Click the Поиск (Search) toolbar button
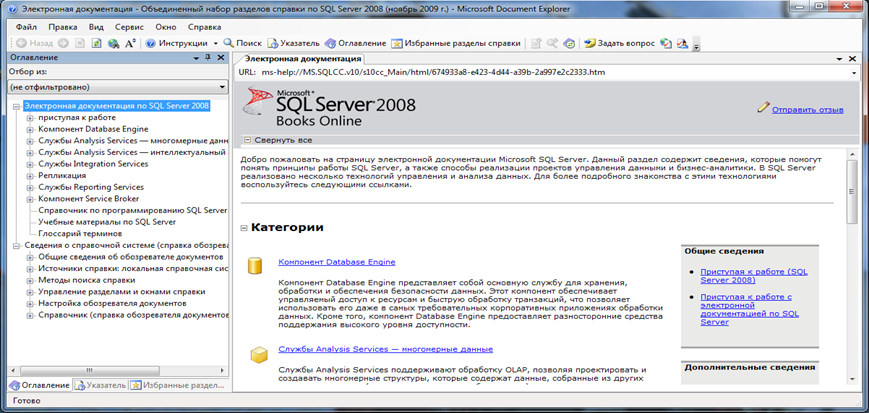Viewport: 869px width, 413px height. tap(243, 43)
